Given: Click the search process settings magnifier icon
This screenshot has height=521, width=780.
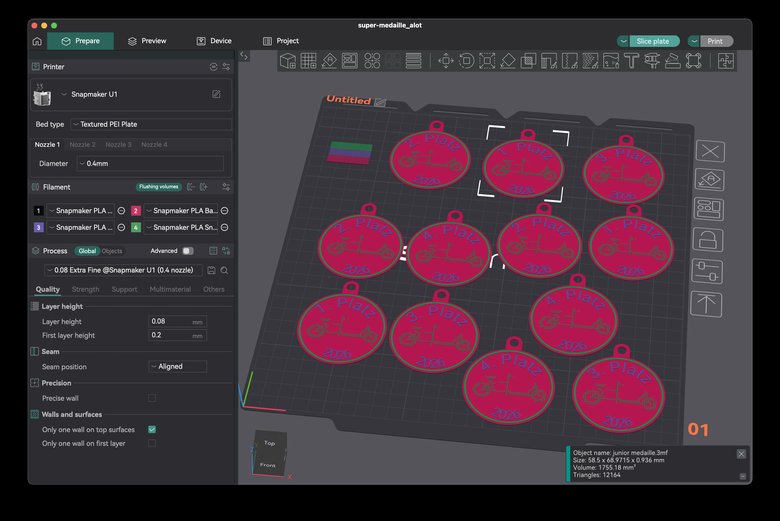Looking at the screenshot, I should (x=224, y=270).
